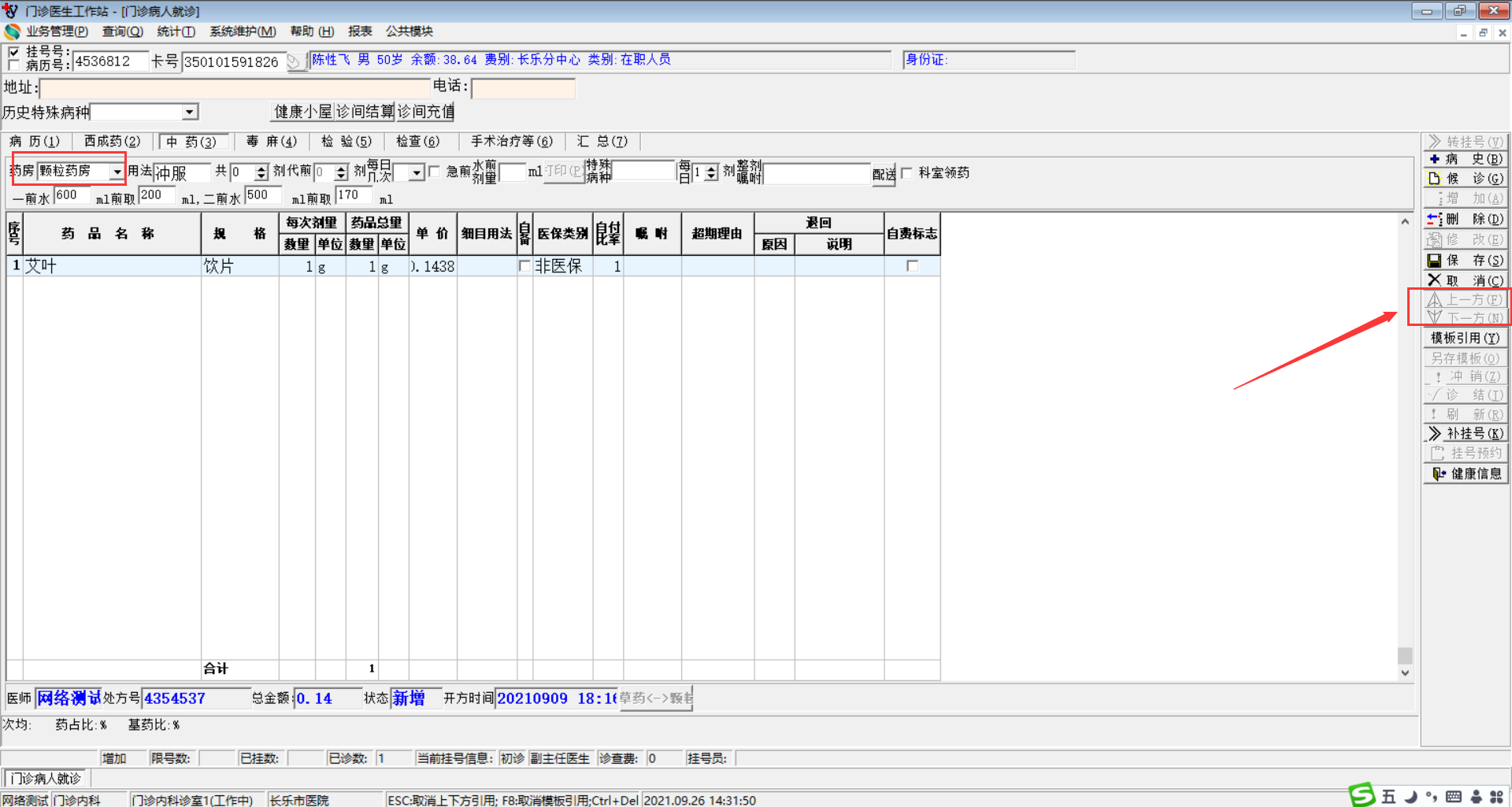This screenshot has width=1512, height=807.
Task: Click the moon icon in the IME bar
Action: pos(1411,797)
